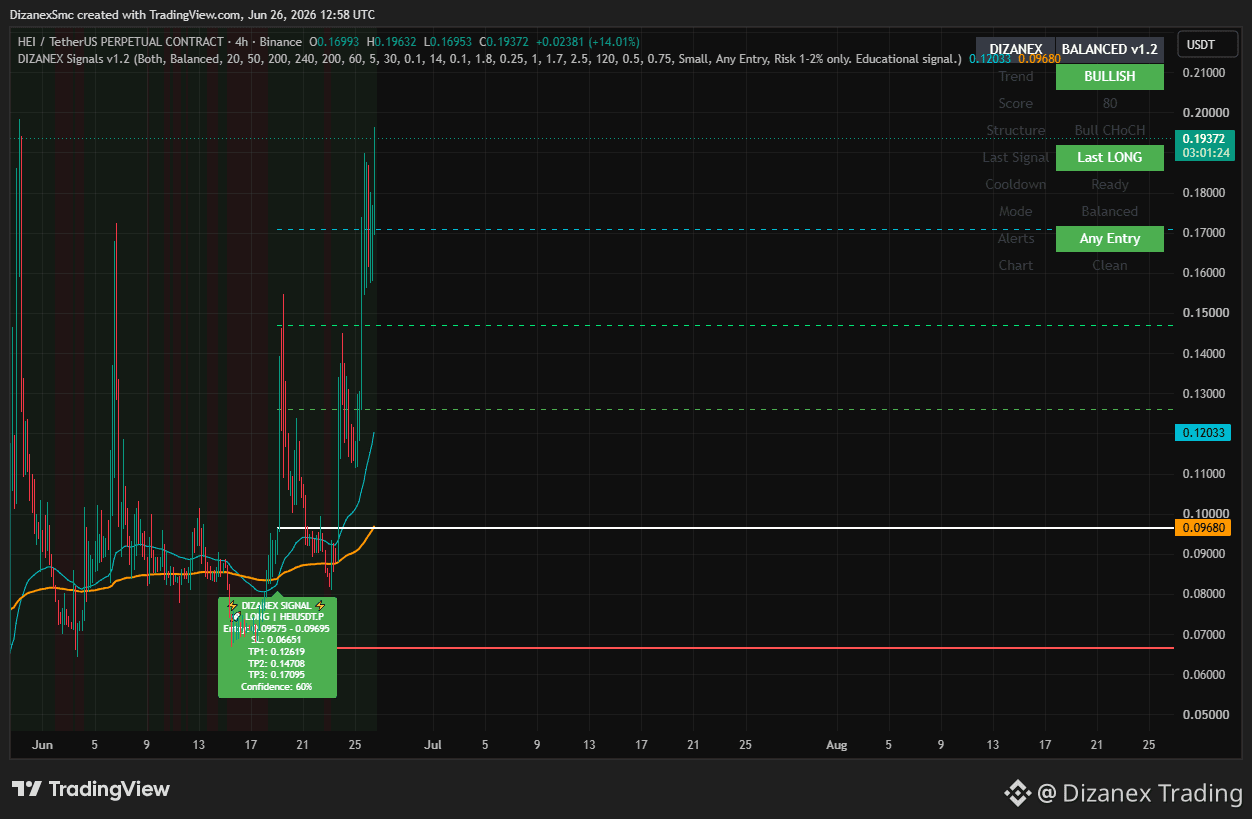Image resolution: width=1252 pixels, height=819 pixels.
Task: Click the DIZANEX SIGNAL title in green label
Action: pyautogui.click(x=276, y=606)
